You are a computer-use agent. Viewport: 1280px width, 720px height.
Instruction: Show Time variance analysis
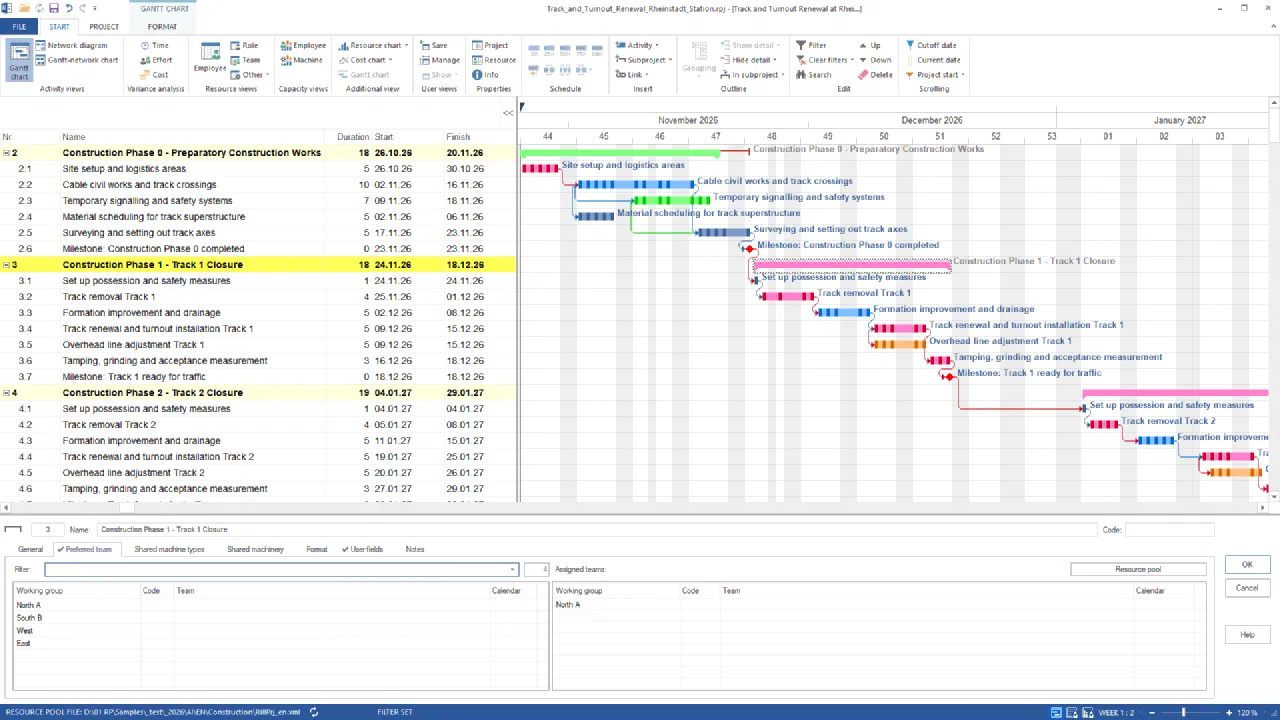point(154,45)
